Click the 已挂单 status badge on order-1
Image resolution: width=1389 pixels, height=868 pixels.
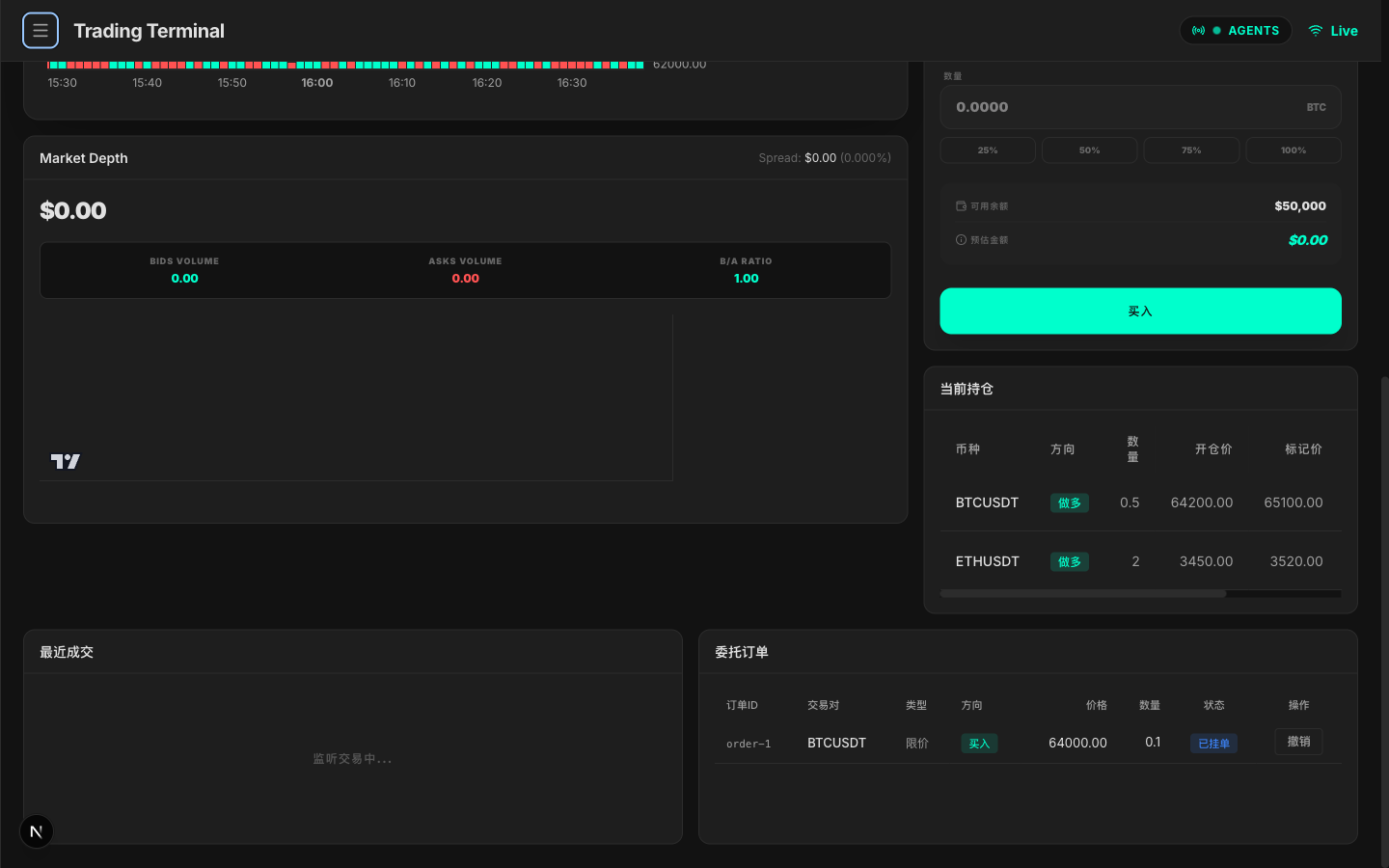[1213, 744]
